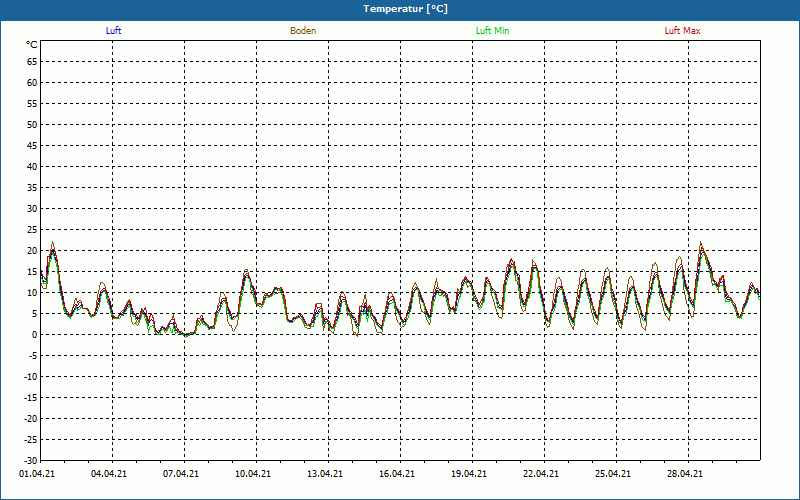Click the 65 y-axis label

point(32,62)
